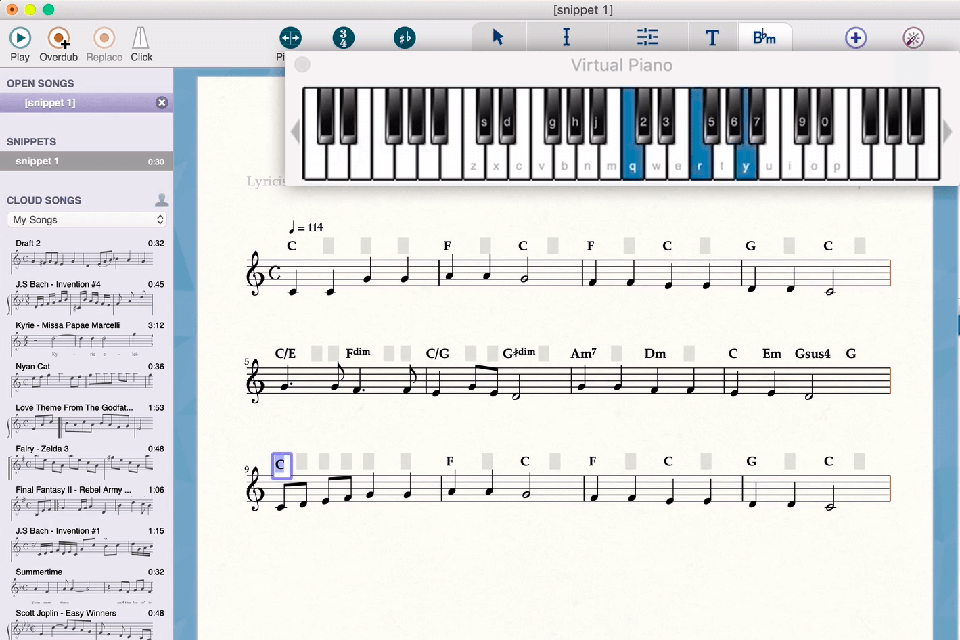The width and height of the screenshot is (960, 640).
Task: Click the mixer settings icon
Action: point(647,37)
